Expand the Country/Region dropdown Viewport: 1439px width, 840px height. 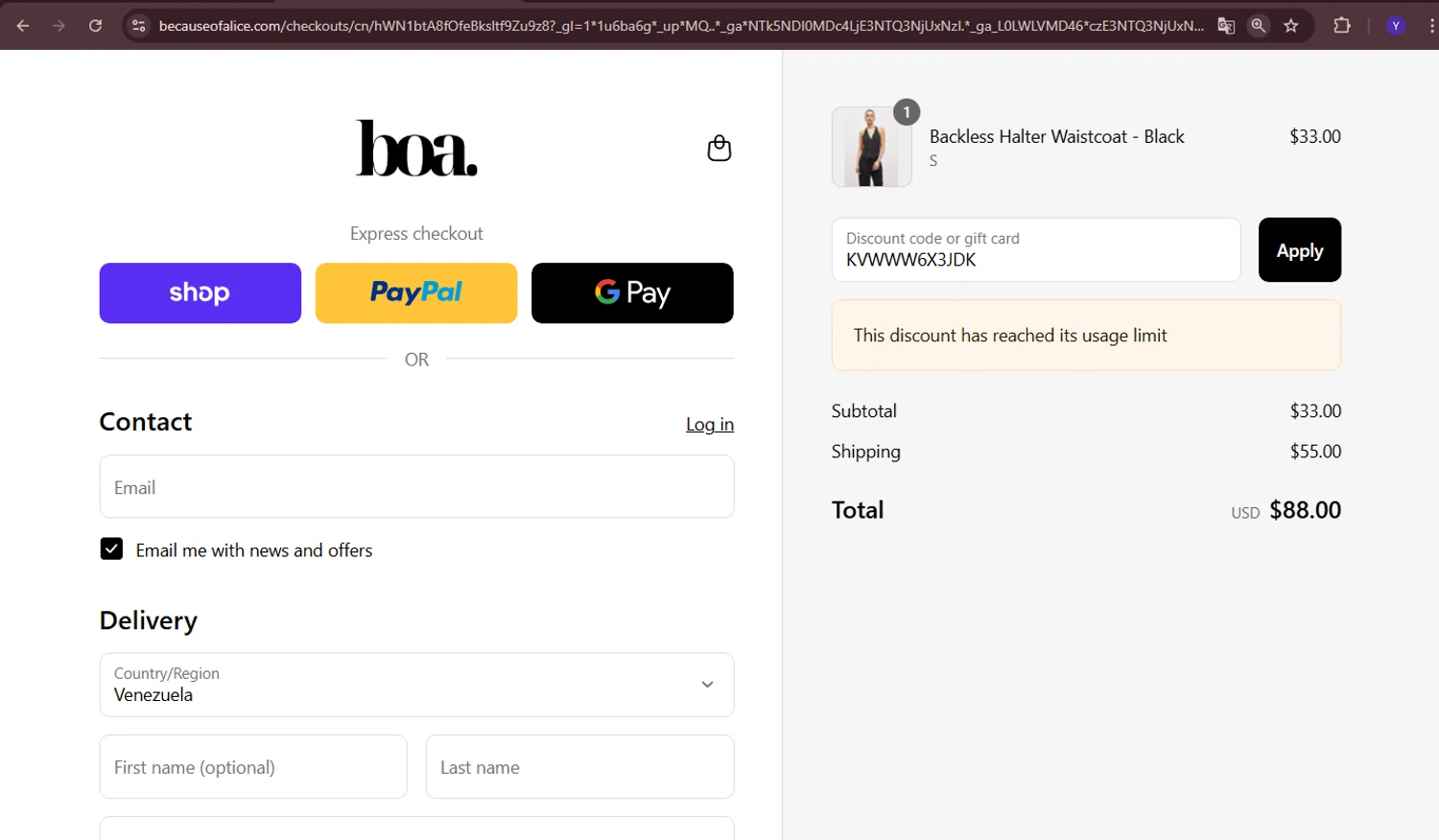(x=416, y=685)
